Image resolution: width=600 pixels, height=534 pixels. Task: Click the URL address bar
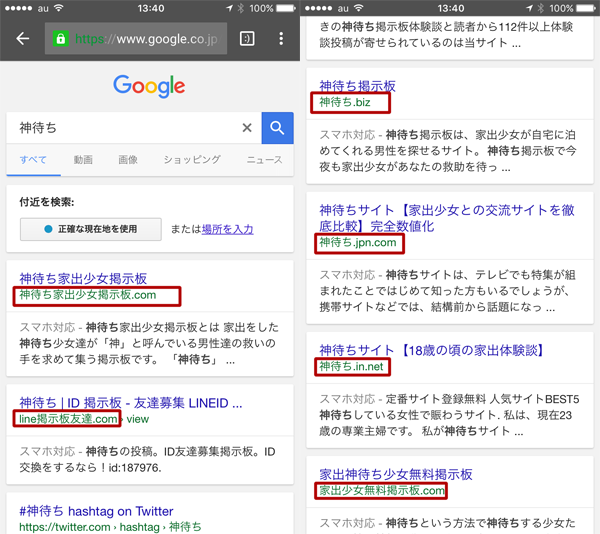[136, 38]
